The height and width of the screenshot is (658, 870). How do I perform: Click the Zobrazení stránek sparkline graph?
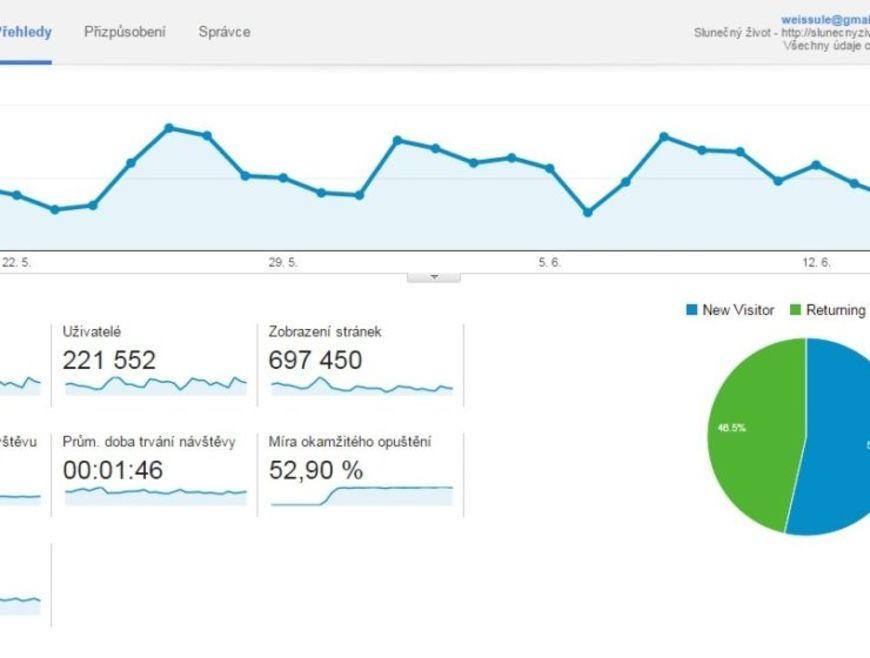pos(361,386)
